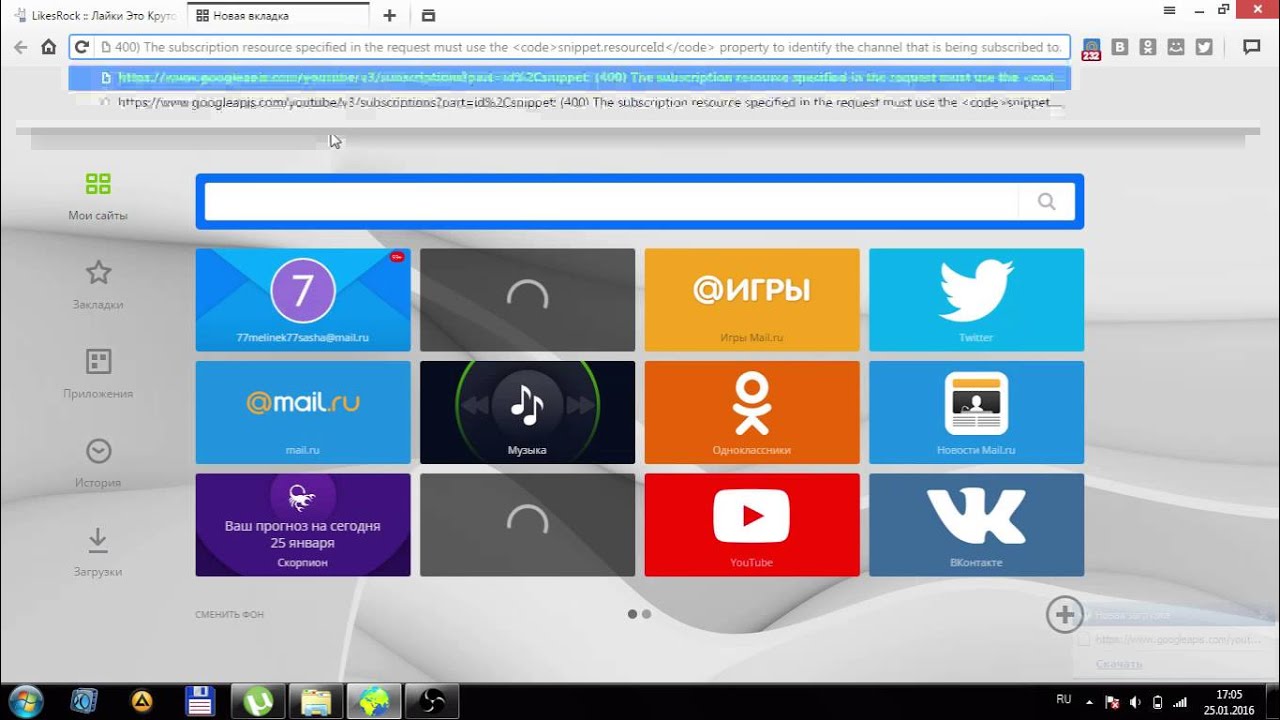Viewport: 1280px width, 720px height.
Task: Open the Скорпион horoscope tile
Action: point(303,525)
